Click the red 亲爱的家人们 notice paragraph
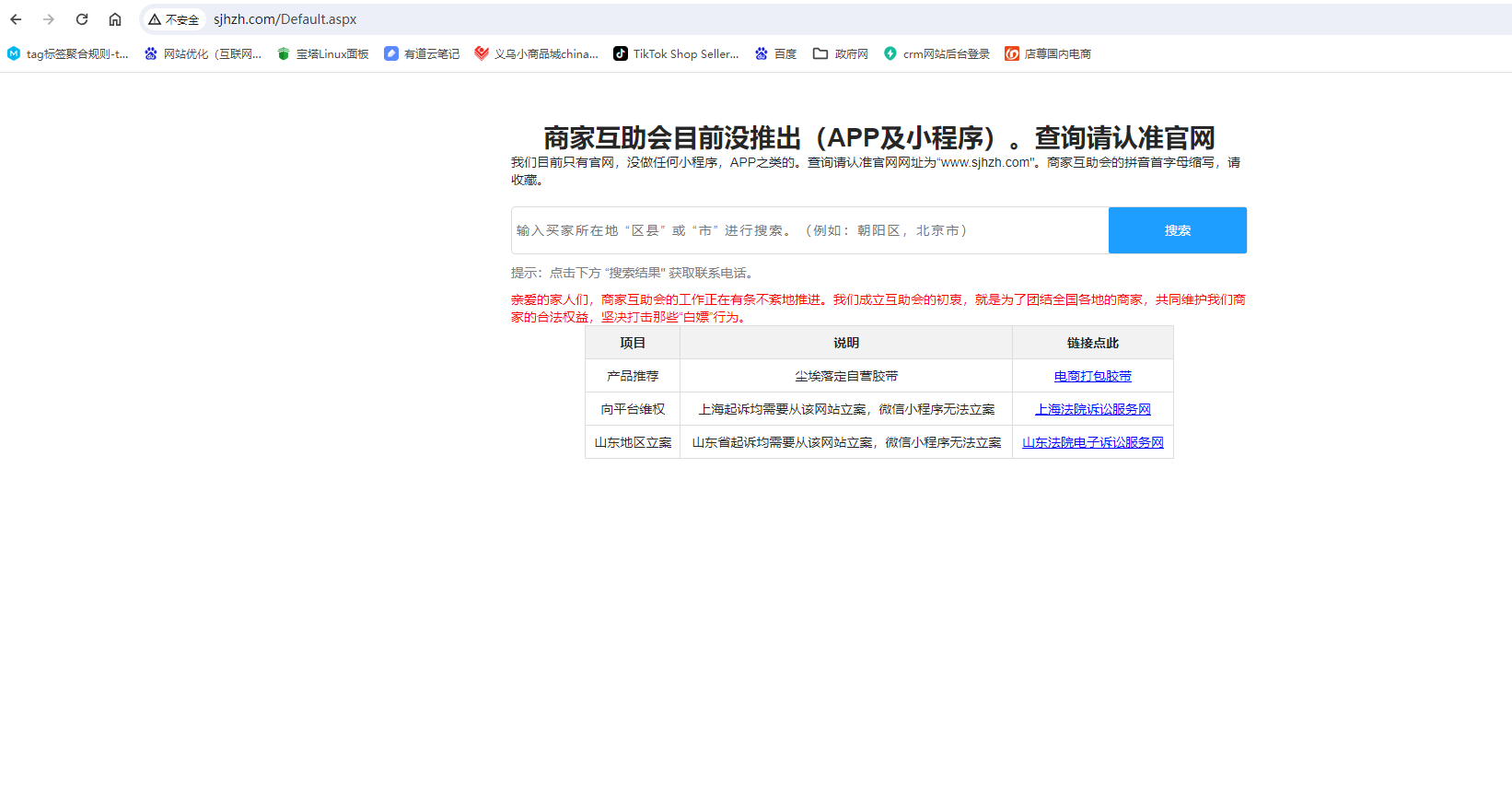The image size is (1512, 808). click(878, 308)
